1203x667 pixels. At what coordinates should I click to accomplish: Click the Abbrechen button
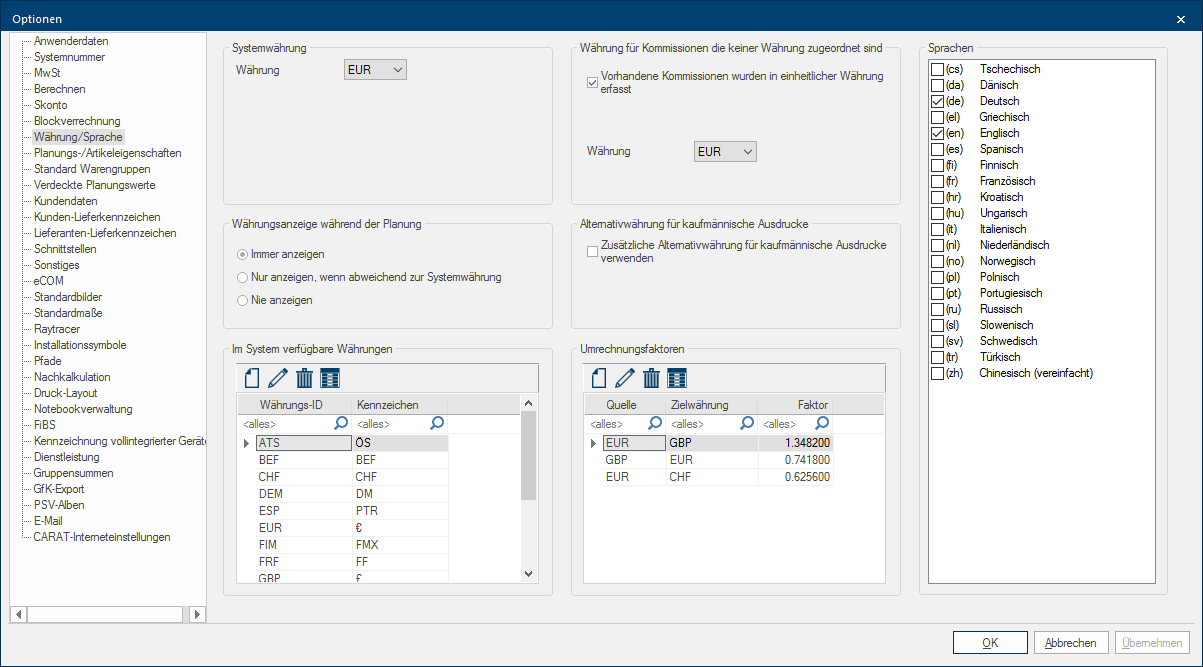tap(1071, 643)
